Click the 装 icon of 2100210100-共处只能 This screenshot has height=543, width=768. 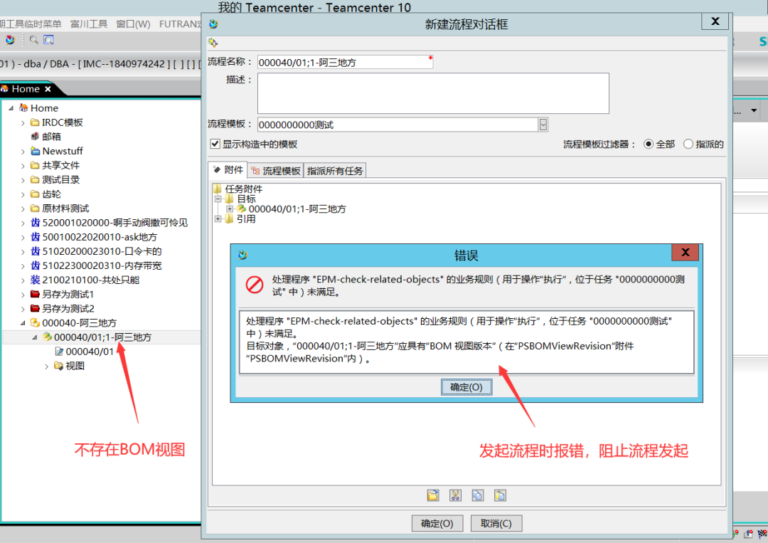tap(35, 280)
